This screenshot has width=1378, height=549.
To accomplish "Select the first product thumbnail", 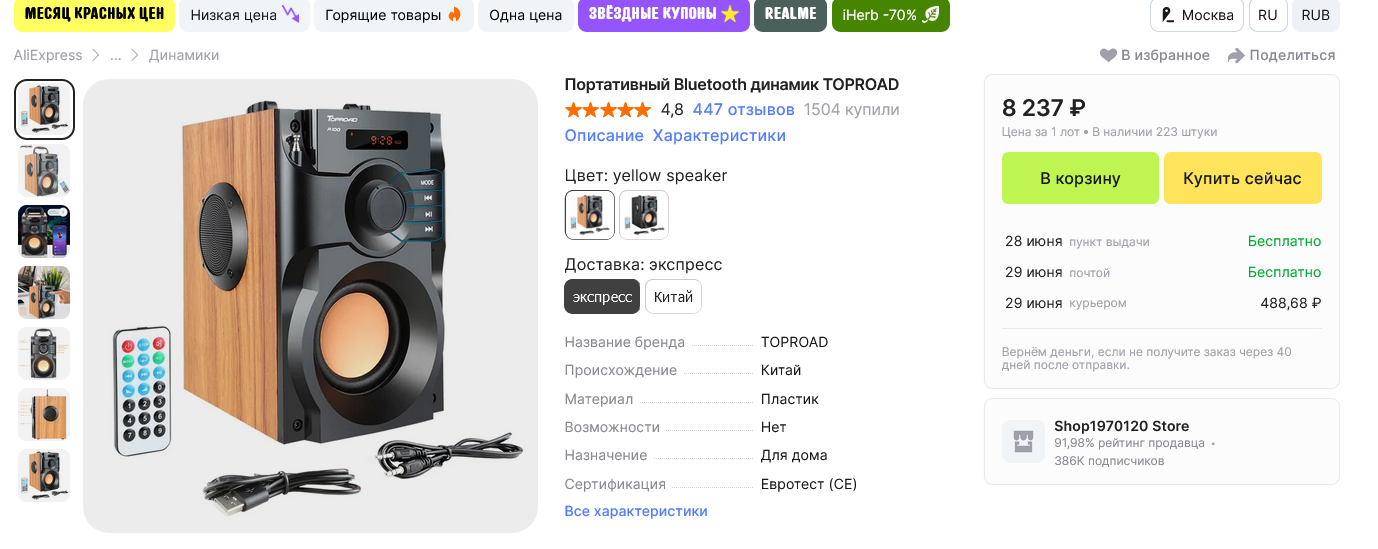I will tap(45, 110).
